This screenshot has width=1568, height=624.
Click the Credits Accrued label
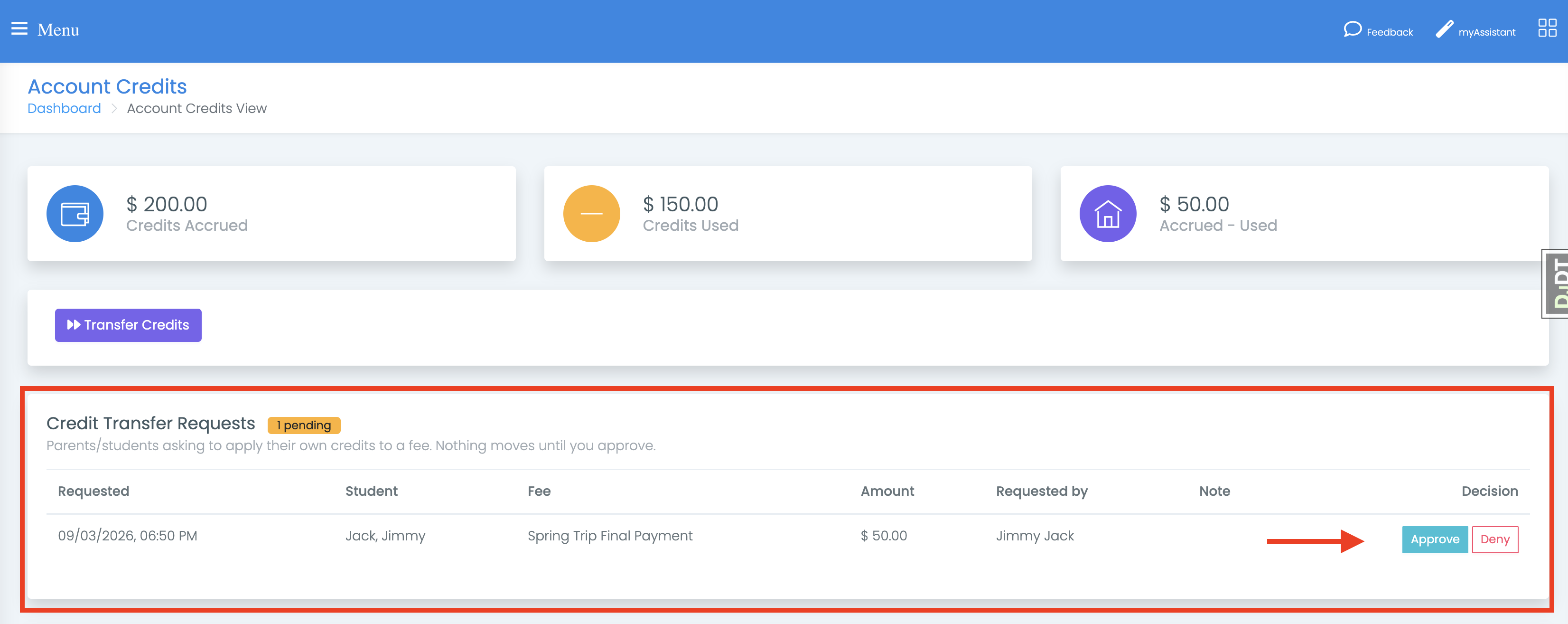(x=187, y=226)
